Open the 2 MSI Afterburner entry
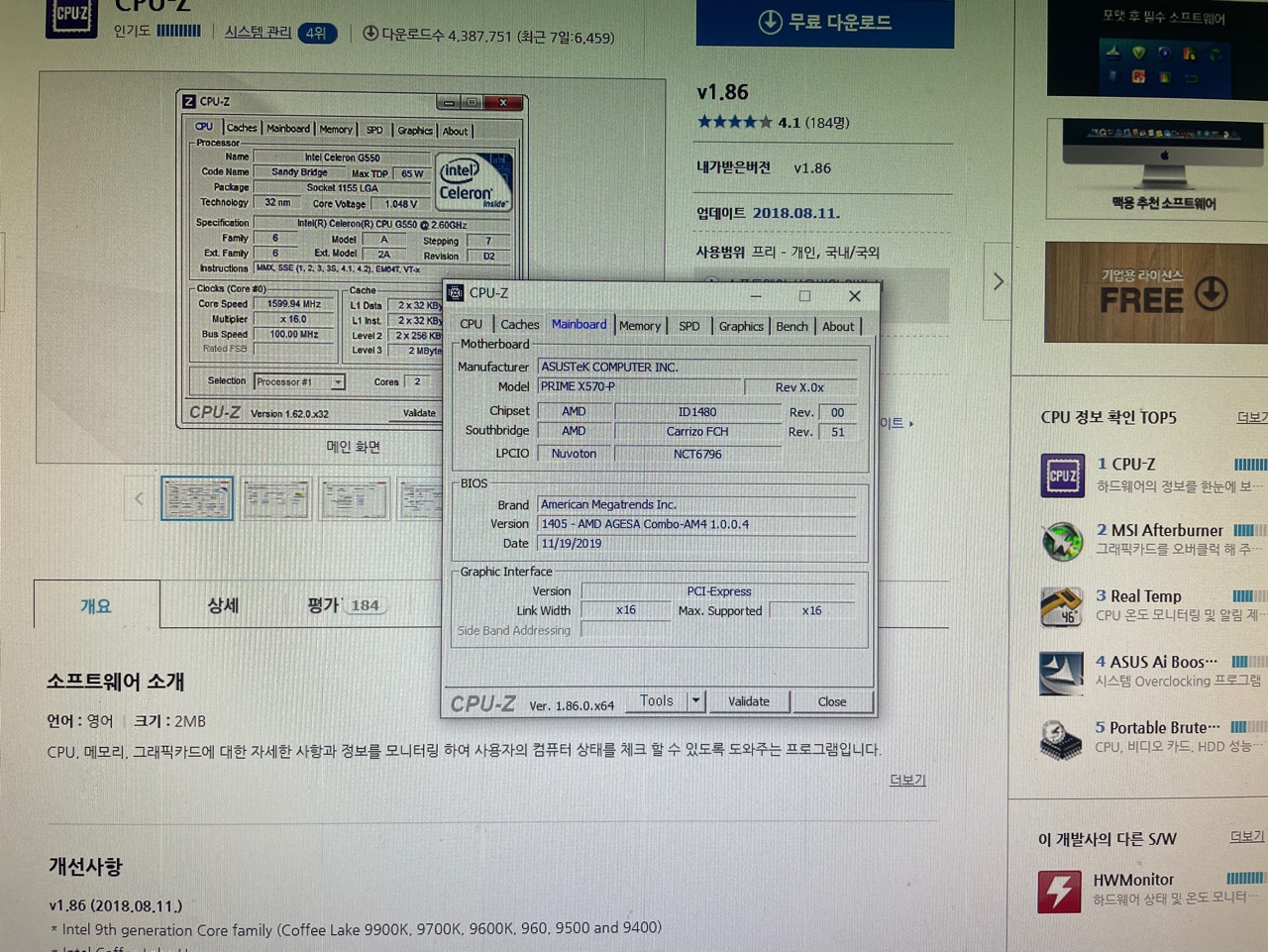Screen dimensions: 1268x952 tap(1160, 530)
